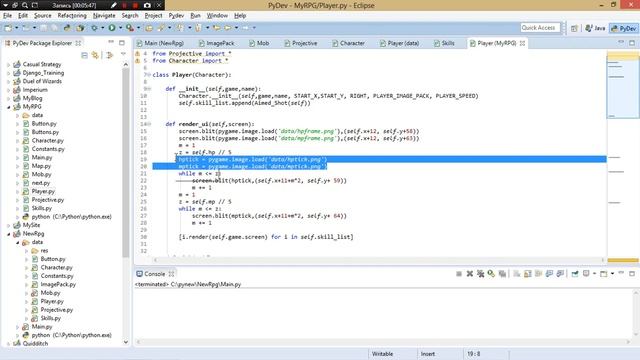This screenshot has height=360, width=640.
Task: Click the recorder magnifier icon
Action: click(x=25, y=5)
